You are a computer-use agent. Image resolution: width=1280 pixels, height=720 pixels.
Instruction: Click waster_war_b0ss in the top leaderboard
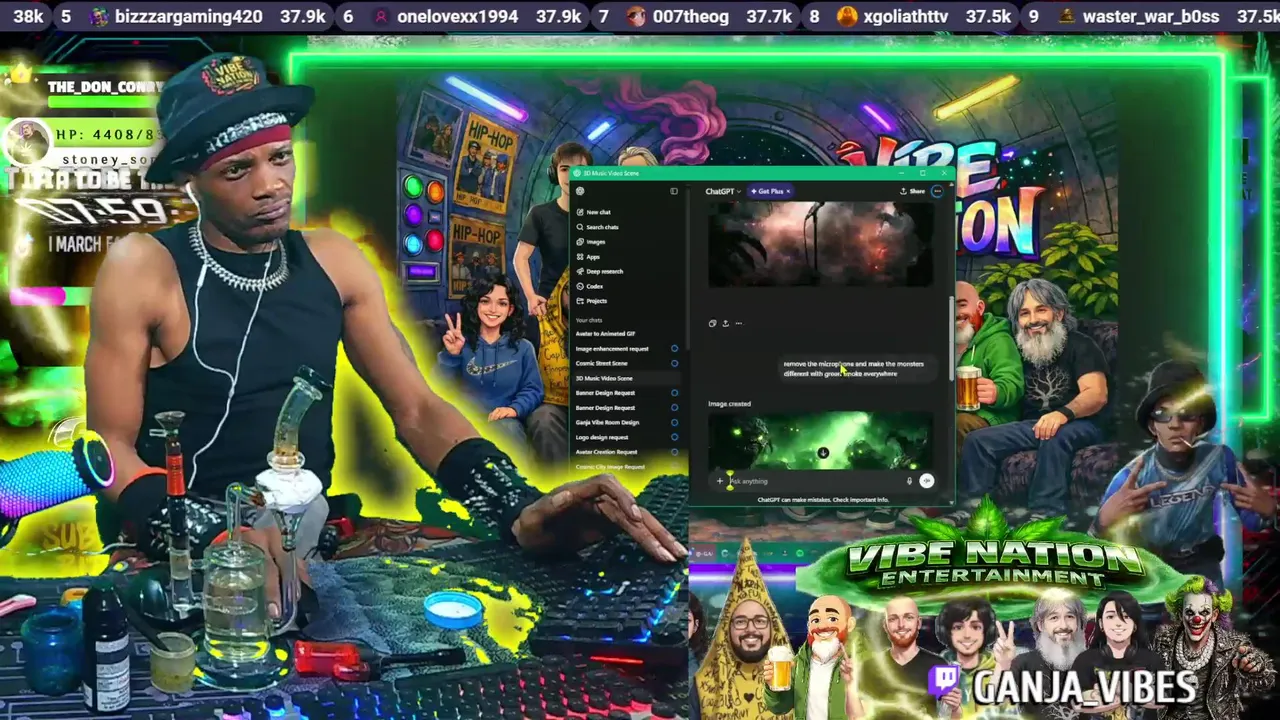(1151, 16)
